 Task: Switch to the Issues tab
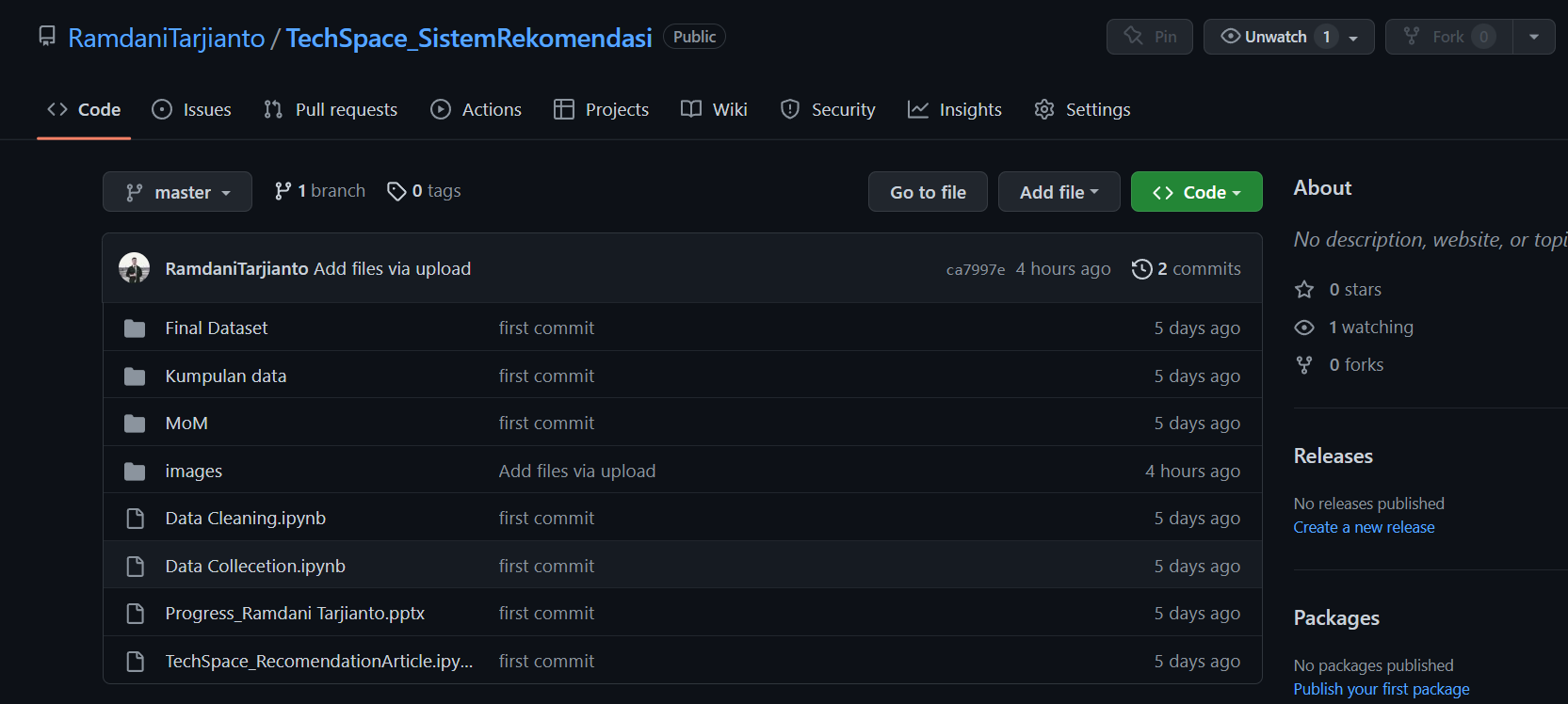pos(191,110)
